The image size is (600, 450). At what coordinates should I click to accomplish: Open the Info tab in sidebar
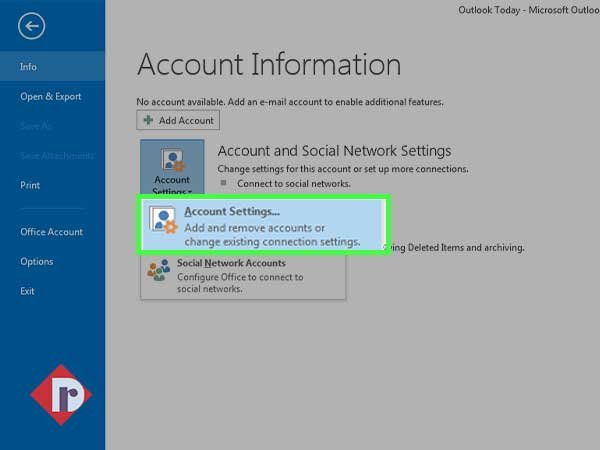pos(52,67)
